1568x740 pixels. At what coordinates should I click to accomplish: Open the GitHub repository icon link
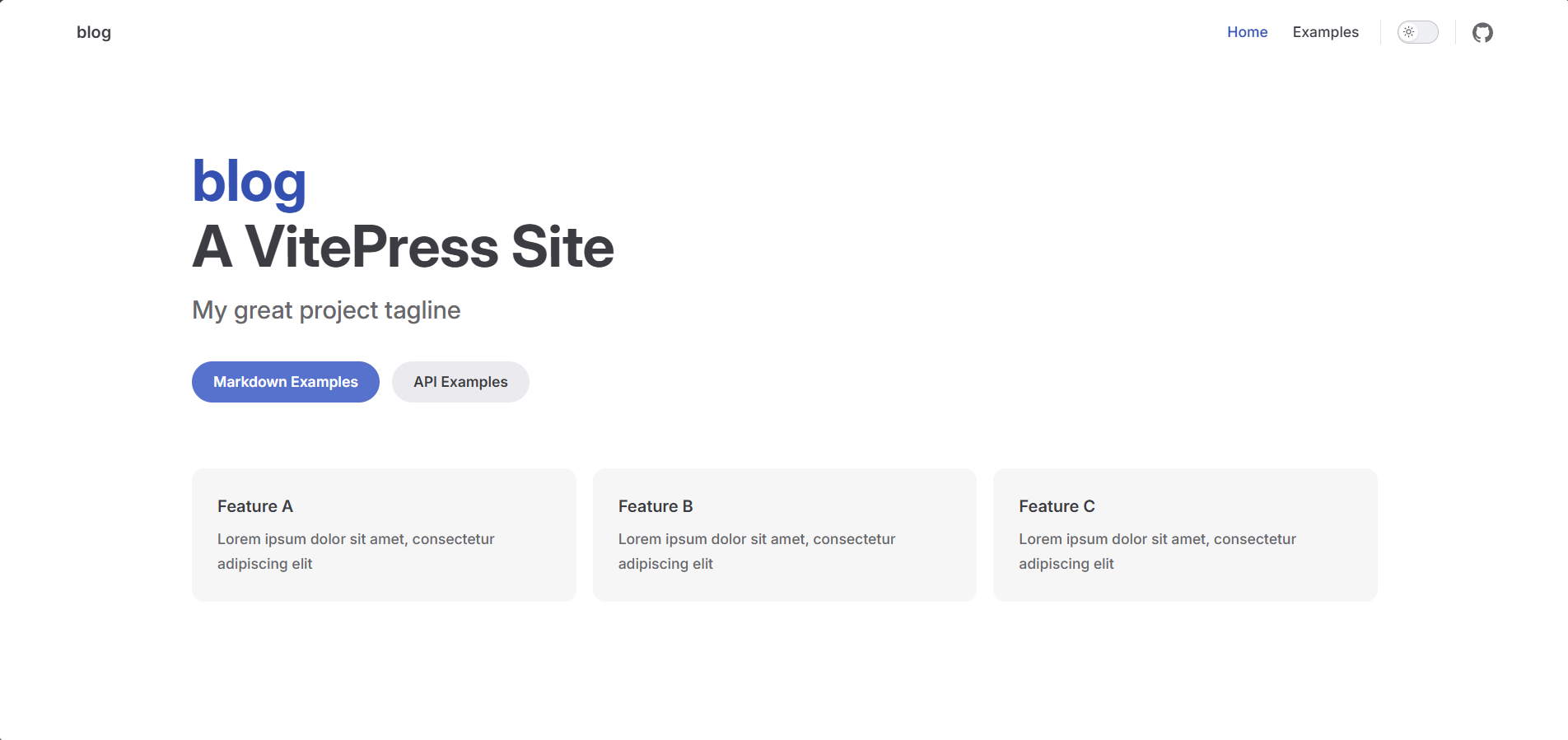pos(1482,33)
